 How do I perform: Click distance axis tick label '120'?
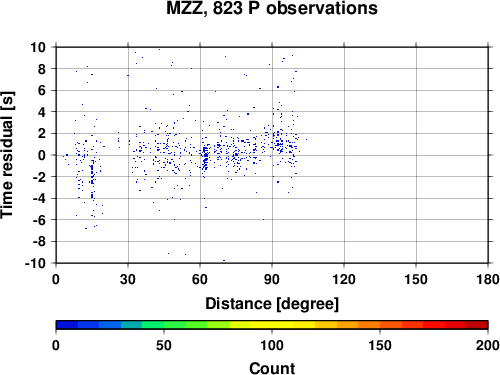(x=344, y=279)
